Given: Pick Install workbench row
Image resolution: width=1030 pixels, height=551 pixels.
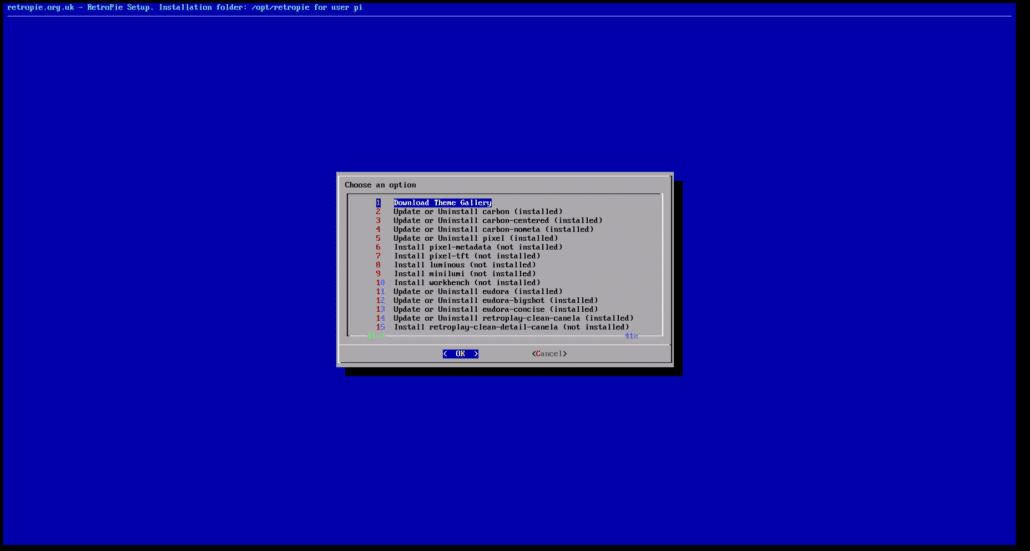Looking at the screenshot, I should [467, 282].
